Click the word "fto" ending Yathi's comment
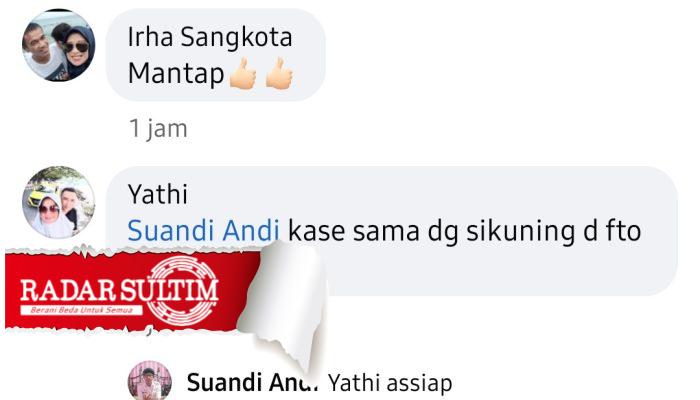 [623, 231]
